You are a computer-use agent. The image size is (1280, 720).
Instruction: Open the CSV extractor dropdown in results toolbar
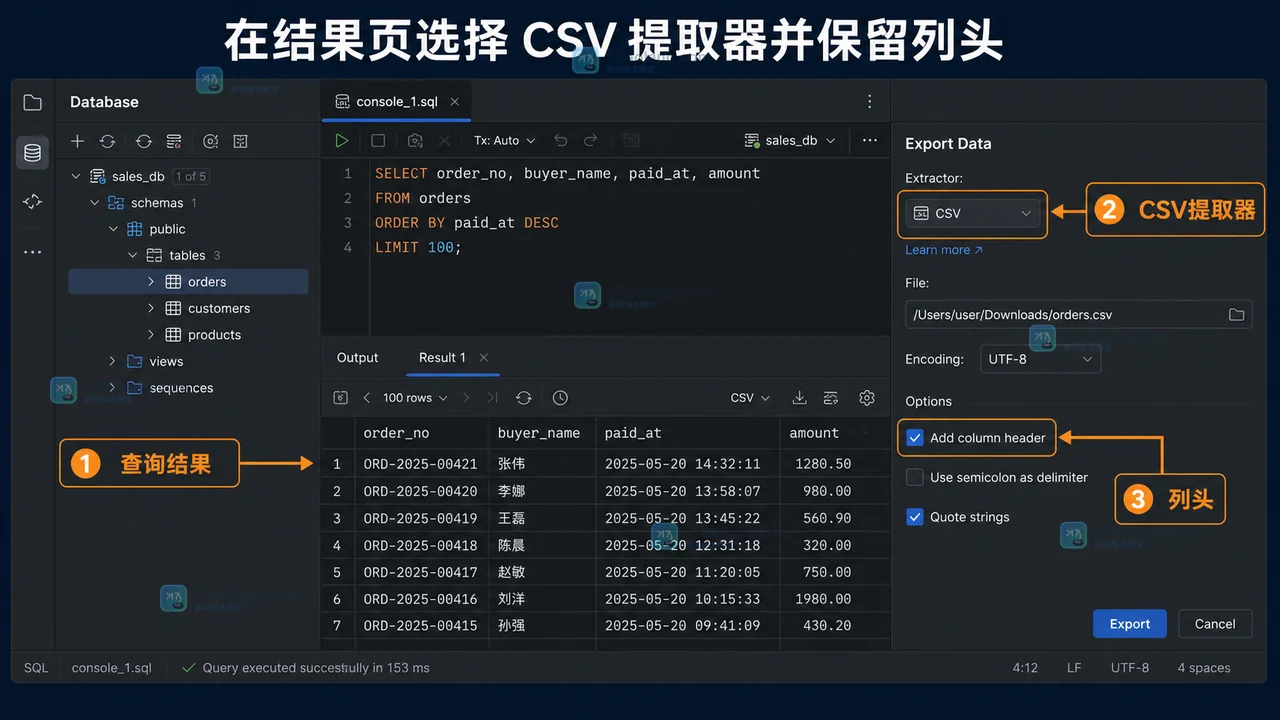pyautogui.click(x=750, y=398)
